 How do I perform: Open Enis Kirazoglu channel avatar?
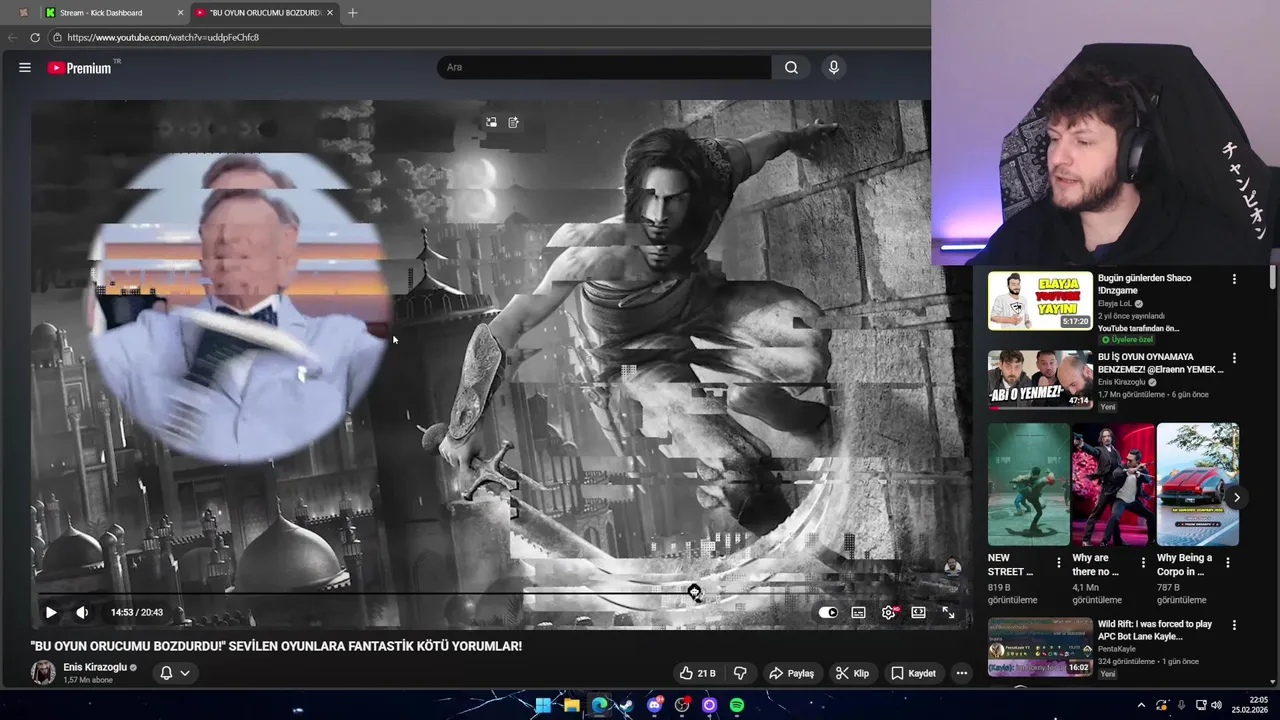(x=43, y=672)
